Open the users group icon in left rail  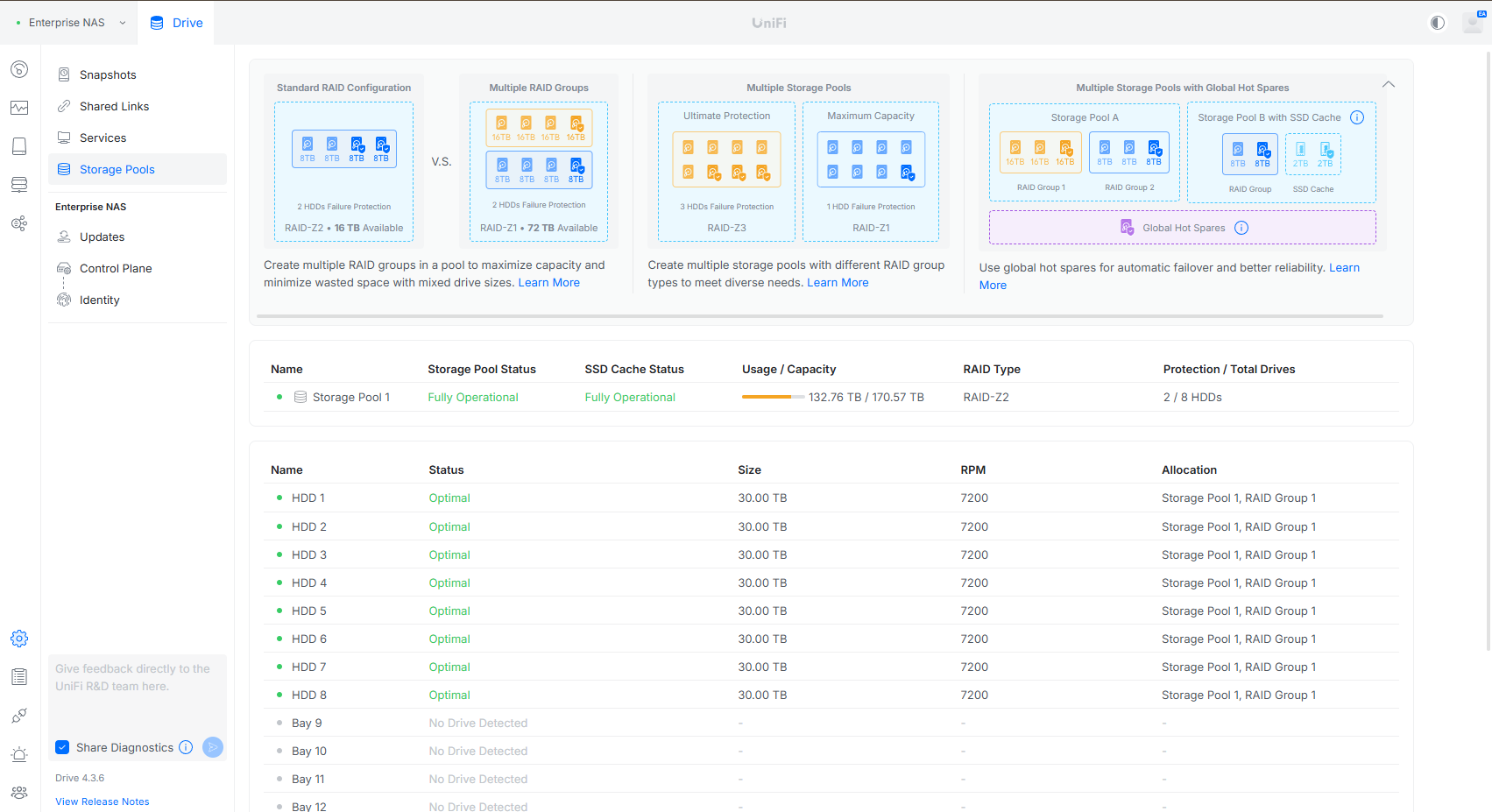pyautogui.click(x=19, y=793)
